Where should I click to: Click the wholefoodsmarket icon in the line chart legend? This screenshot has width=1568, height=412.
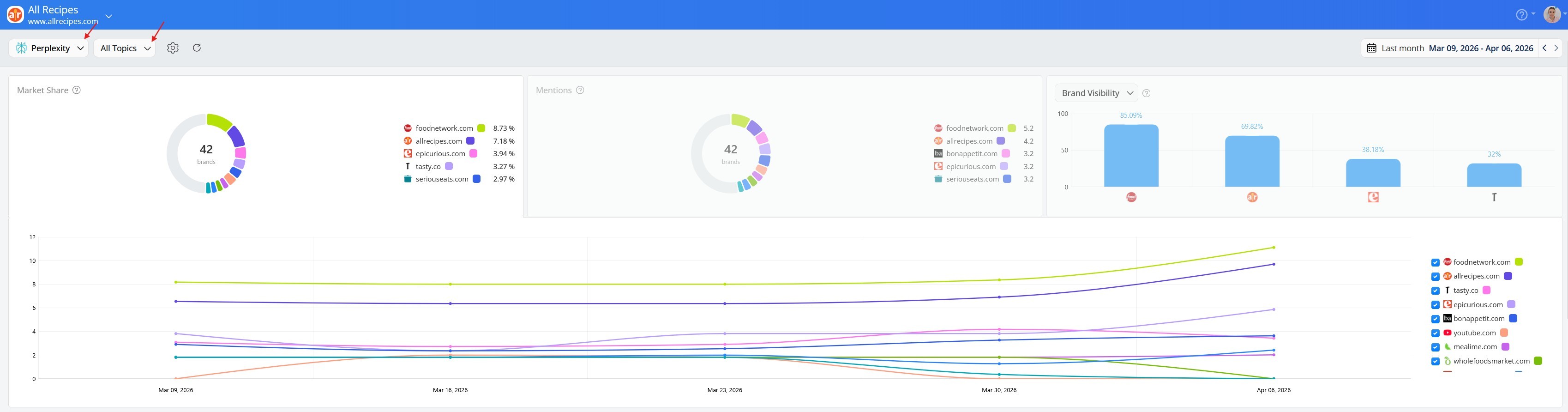[1448, 361]
